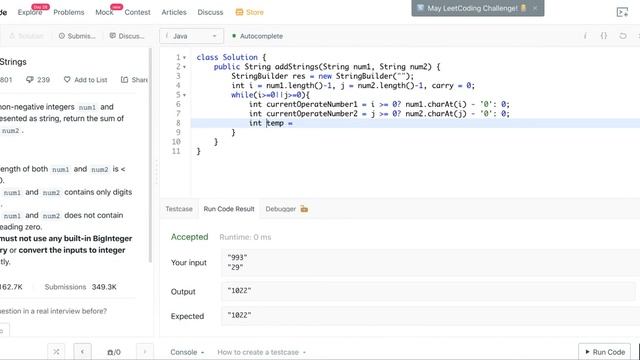Click the lock icon beside Debugger
The height and width of the screenshot is (360, 640).
click(x=304, y=209)
